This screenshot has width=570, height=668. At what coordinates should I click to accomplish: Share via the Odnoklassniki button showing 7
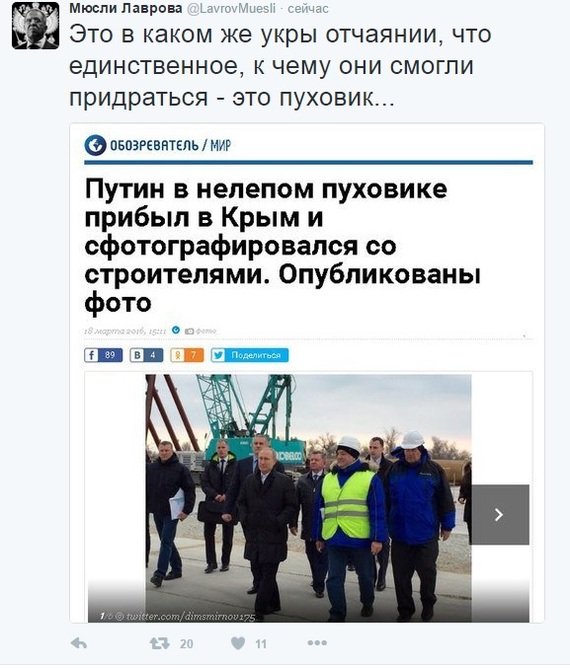click(187, 355)
